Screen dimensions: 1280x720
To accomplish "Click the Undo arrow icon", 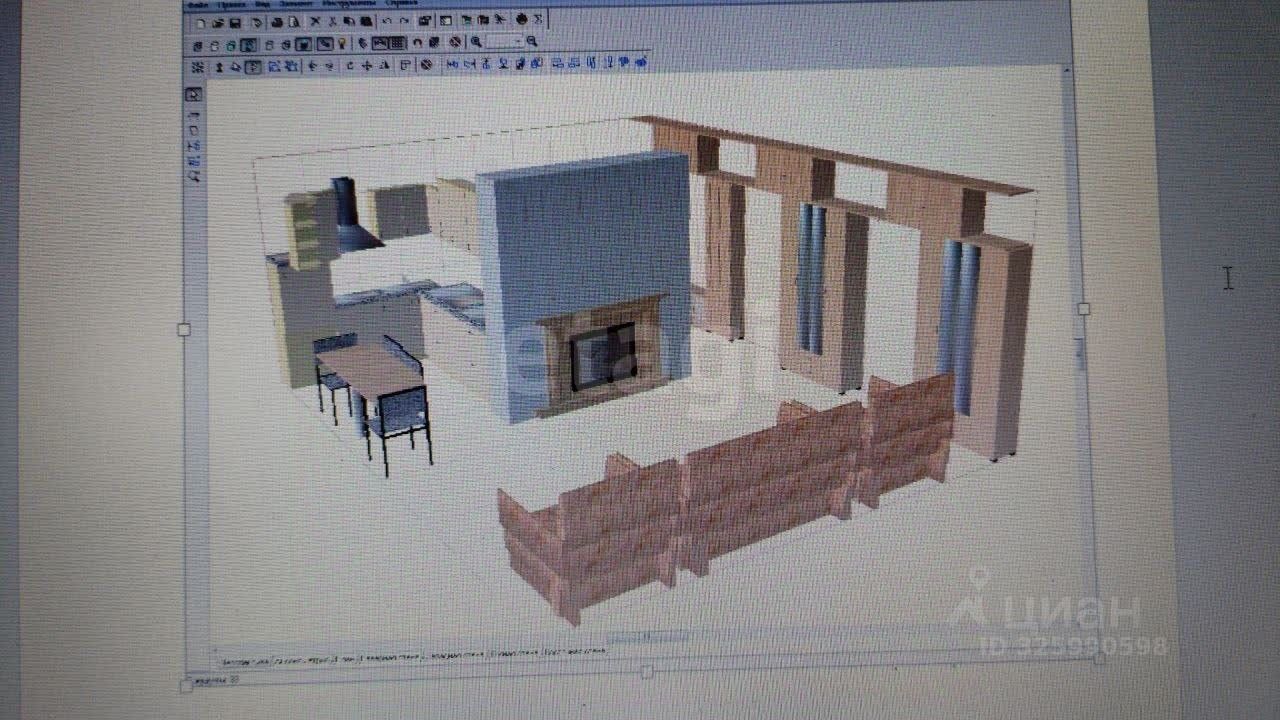I will (x=387, y=21).
